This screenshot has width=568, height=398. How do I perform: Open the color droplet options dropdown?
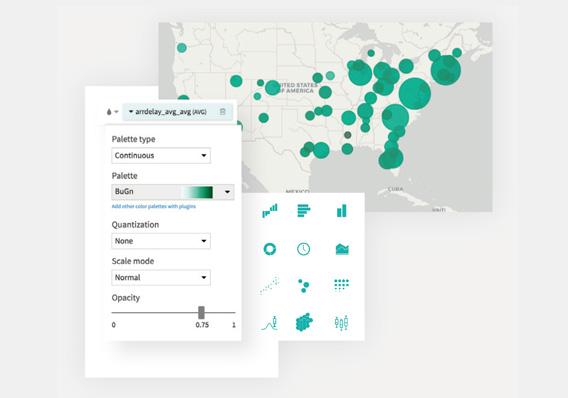coord(112,112)
